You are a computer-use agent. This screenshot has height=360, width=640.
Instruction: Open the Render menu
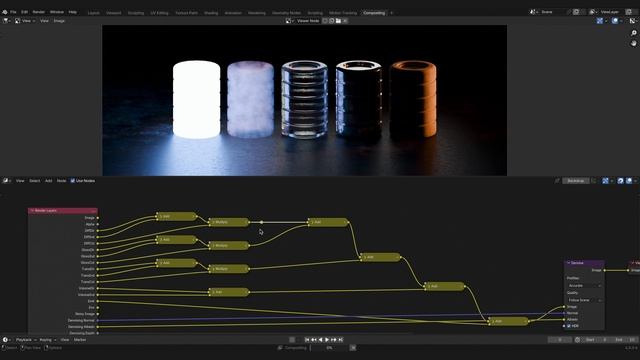(39, 12)
